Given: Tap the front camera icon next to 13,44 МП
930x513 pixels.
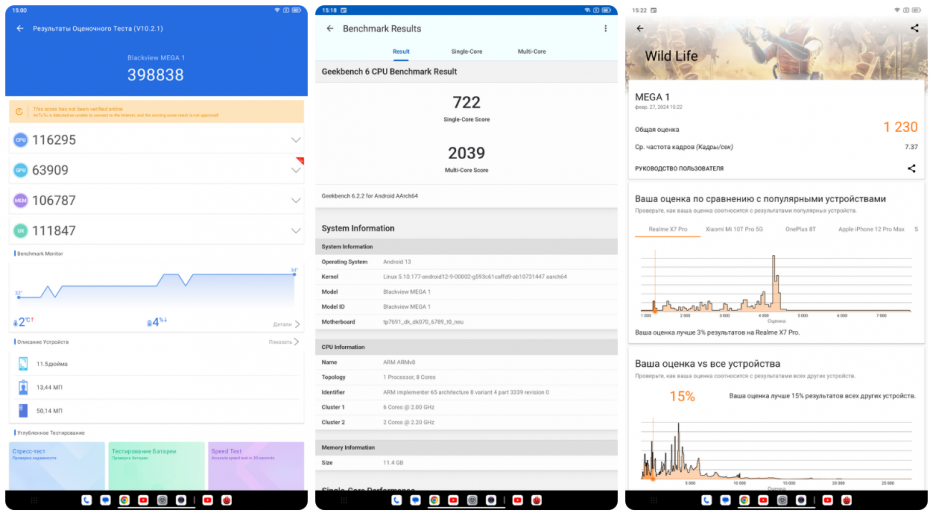Looking at the screenshot, I should 23,387.
